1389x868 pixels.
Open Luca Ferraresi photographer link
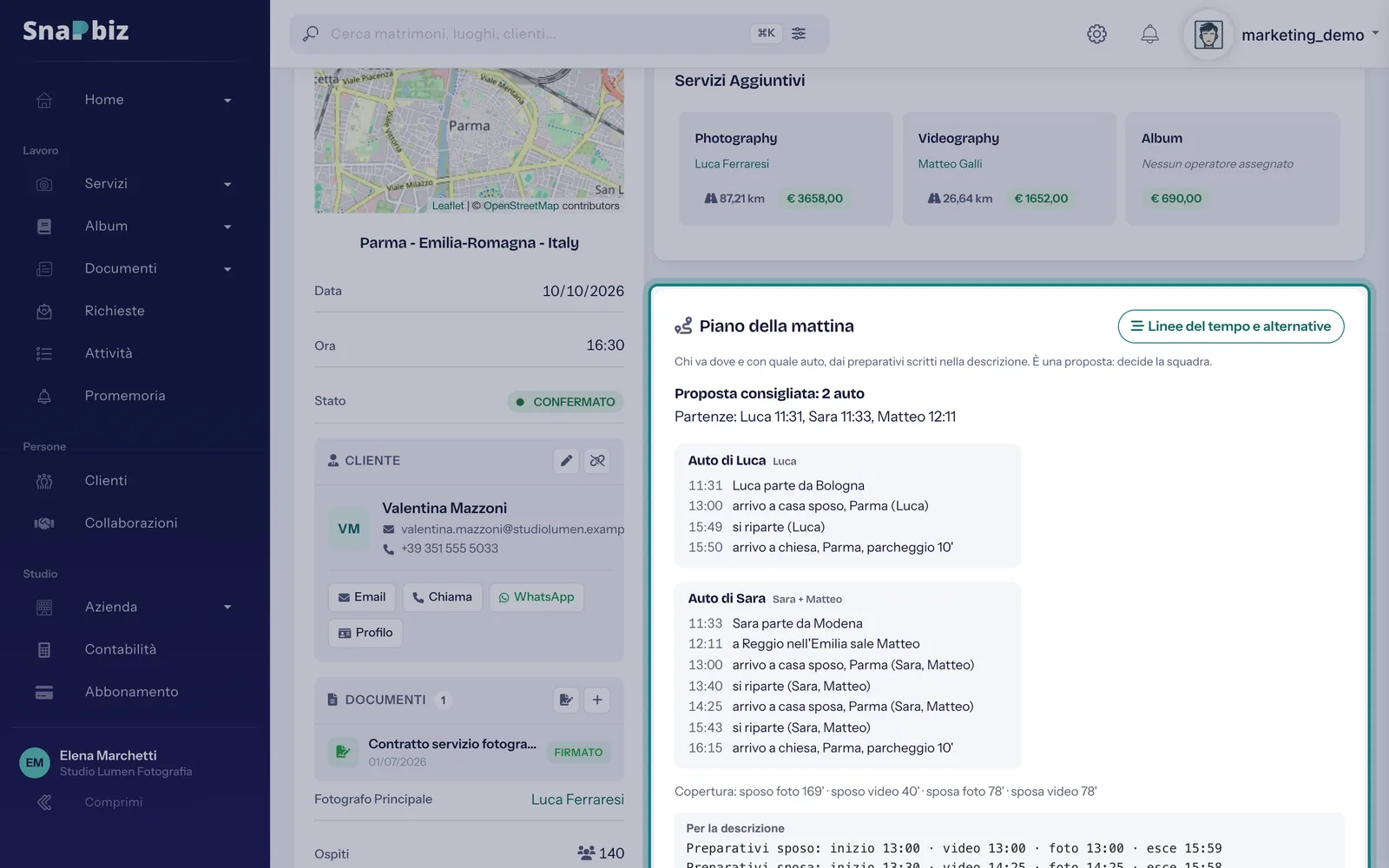577,799
